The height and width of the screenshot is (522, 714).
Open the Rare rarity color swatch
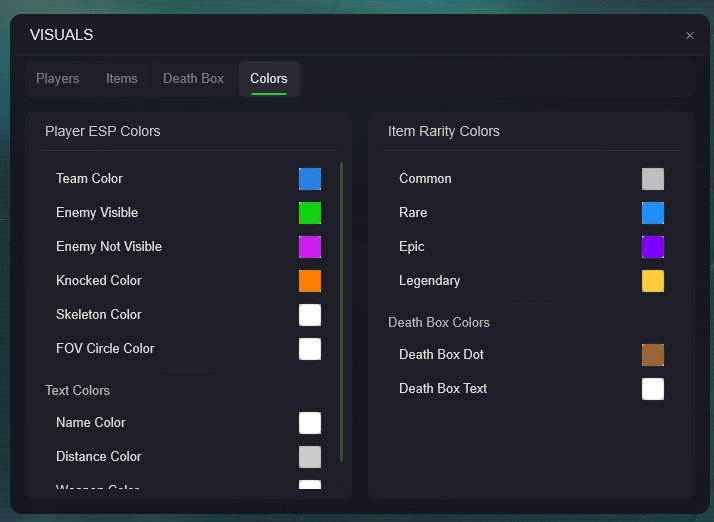coord(653,213)
